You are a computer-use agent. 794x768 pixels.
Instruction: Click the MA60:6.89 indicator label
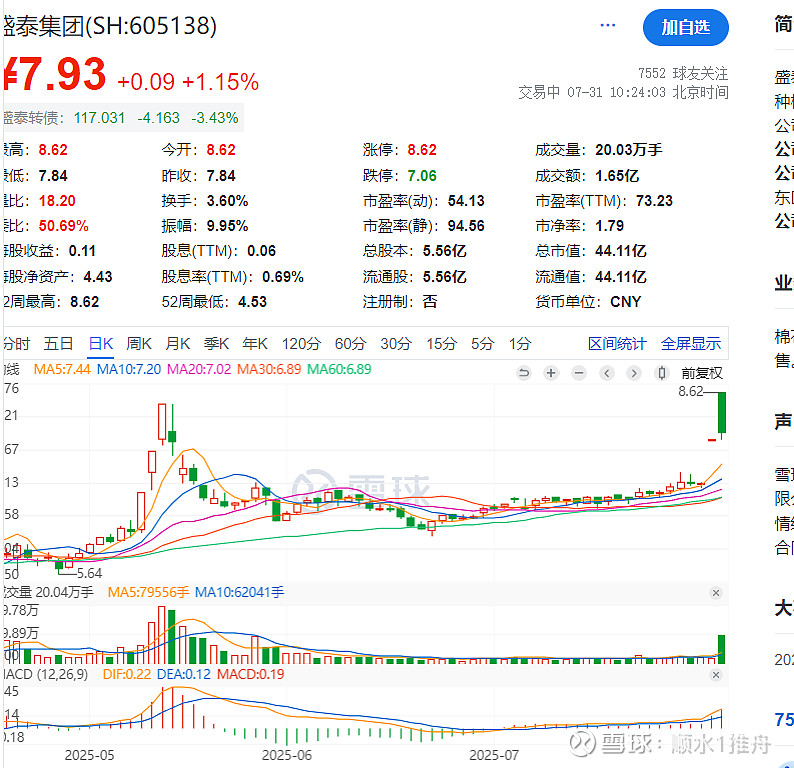click(339, 369)
